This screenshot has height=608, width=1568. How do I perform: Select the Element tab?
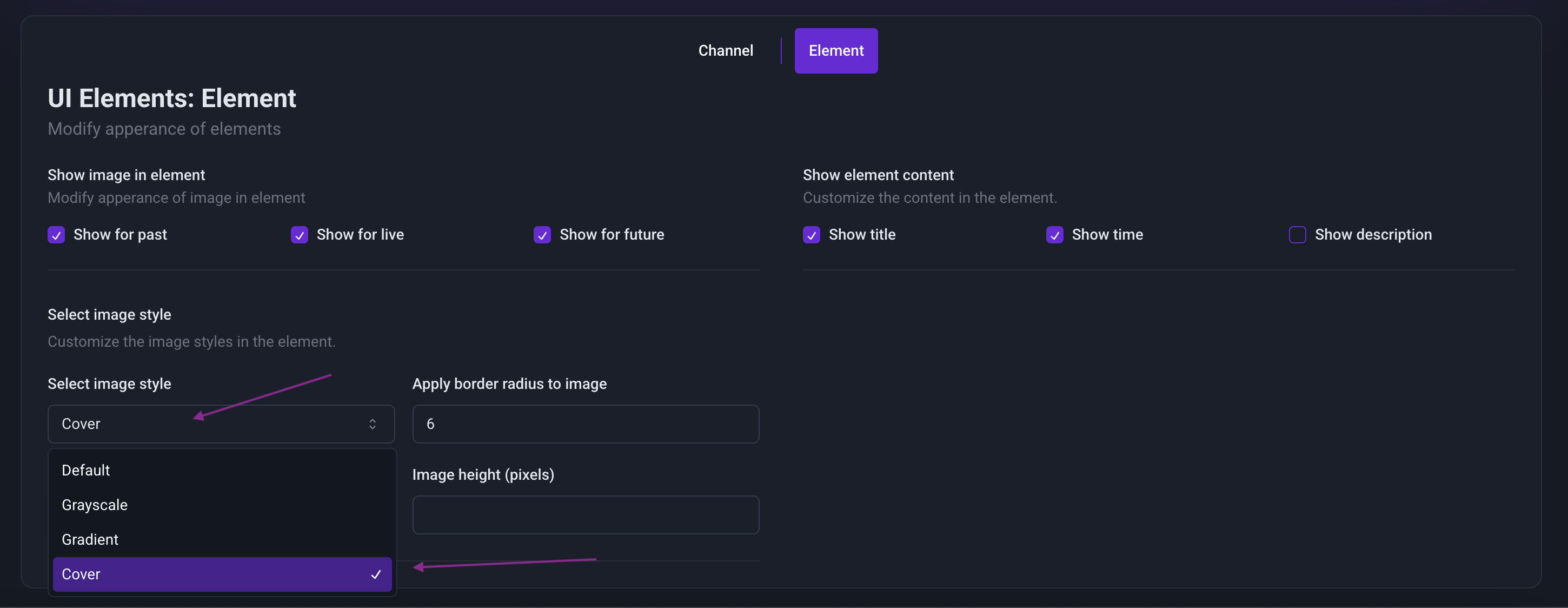pyautogui.click(x=835, y=50)
